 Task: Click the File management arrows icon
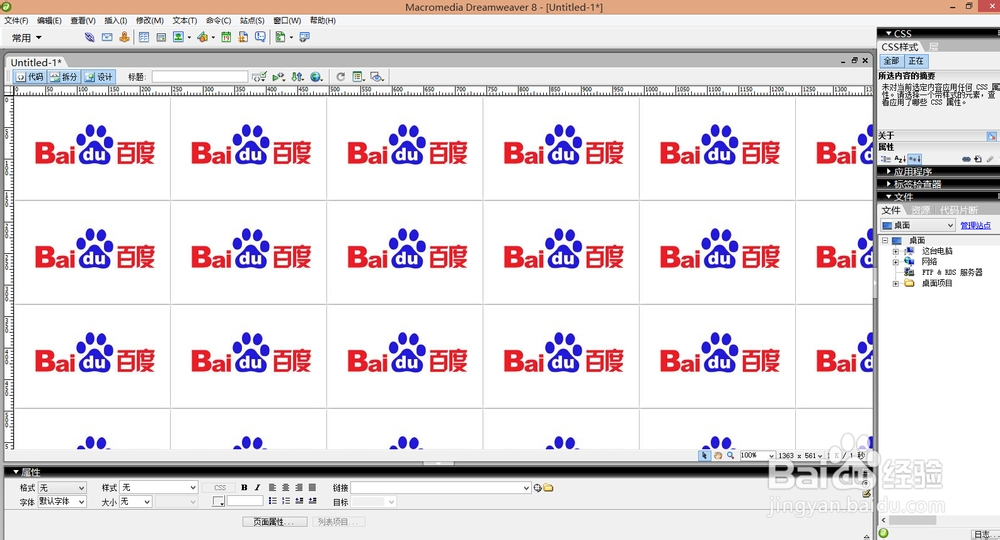tap(297, 77)
